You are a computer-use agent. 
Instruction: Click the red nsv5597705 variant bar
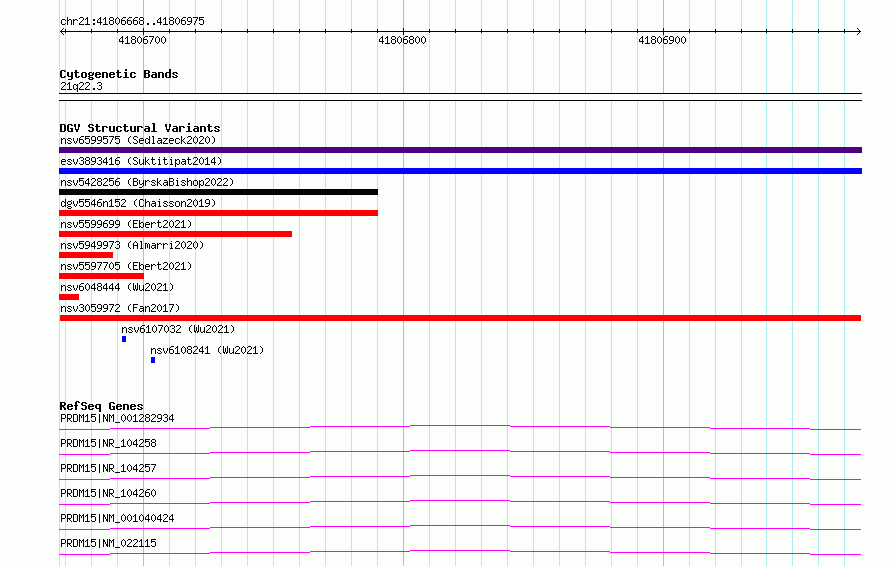(102, 276)
